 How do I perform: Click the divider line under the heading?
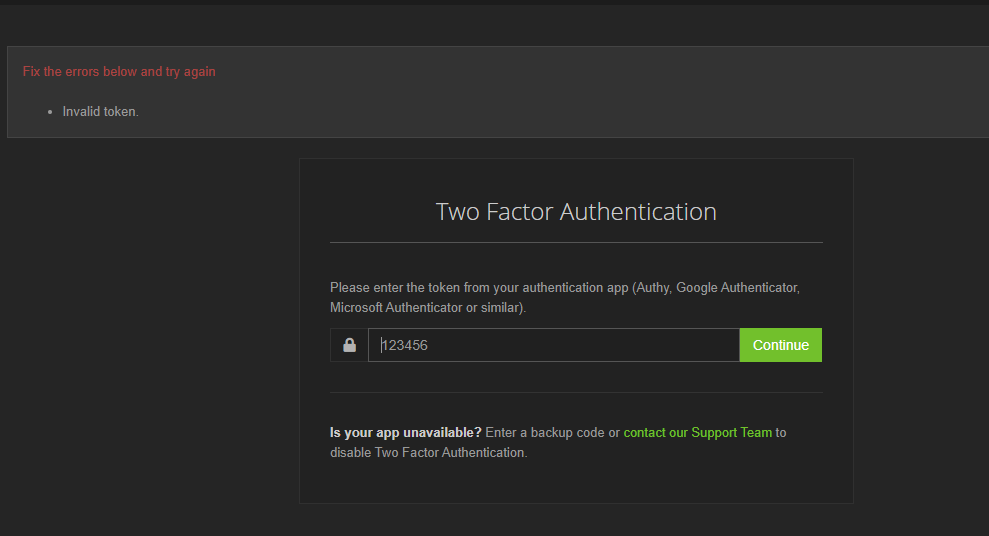[576, 242]
